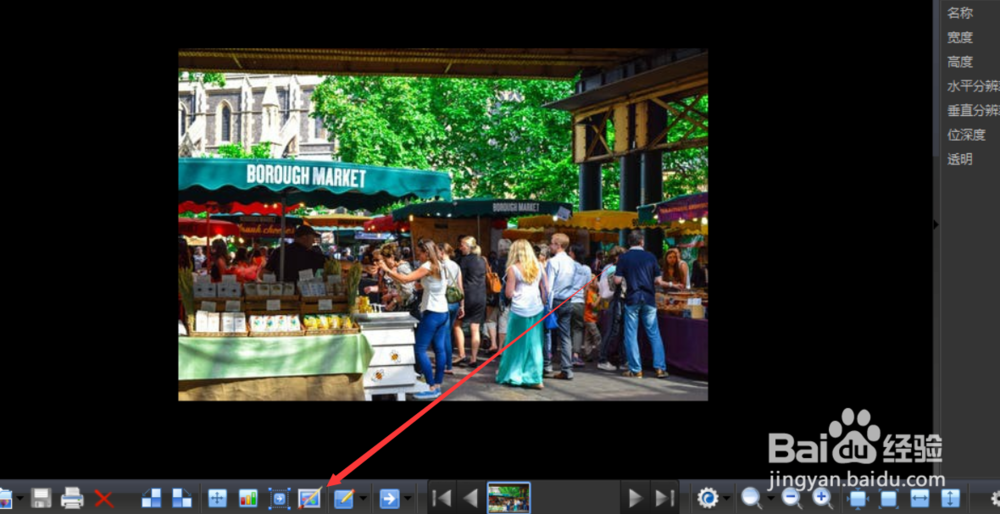Click the blue right-arrow export icon
1000x514 pixels.
[x=389, y=498]
